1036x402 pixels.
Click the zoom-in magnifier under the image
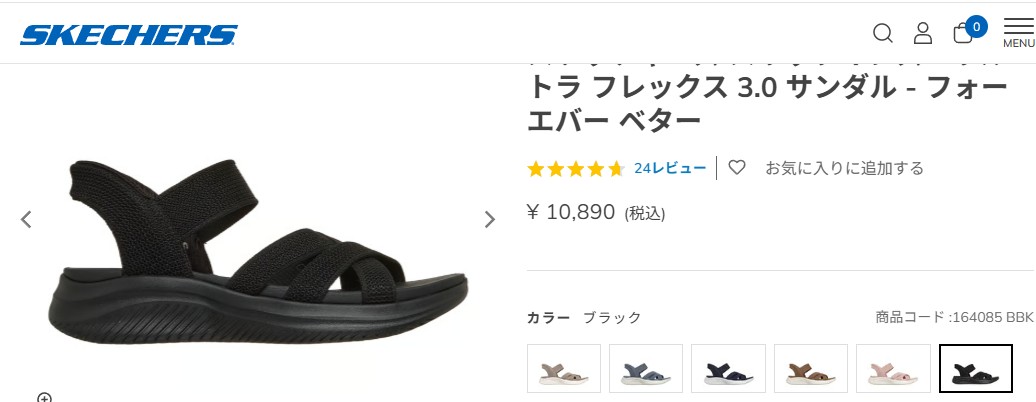pyautogui.click(x=44, y=397)
